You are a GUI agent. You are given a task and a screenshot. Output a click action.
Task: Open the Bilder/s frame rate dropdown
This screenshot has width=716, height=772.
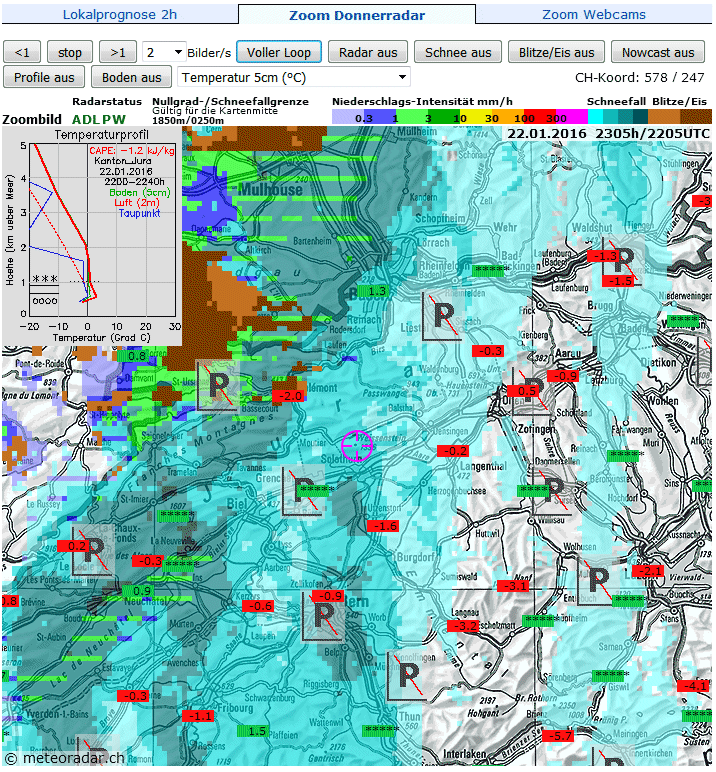(164, 53)
